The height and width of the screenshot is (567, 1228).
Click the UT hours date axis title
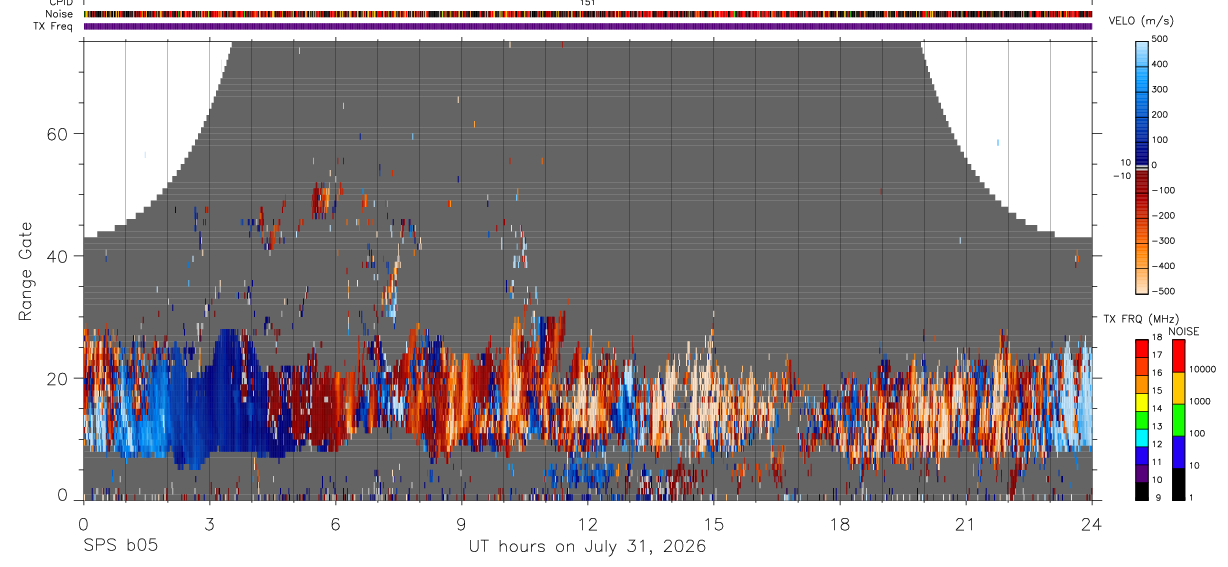(x=588, y=546)
